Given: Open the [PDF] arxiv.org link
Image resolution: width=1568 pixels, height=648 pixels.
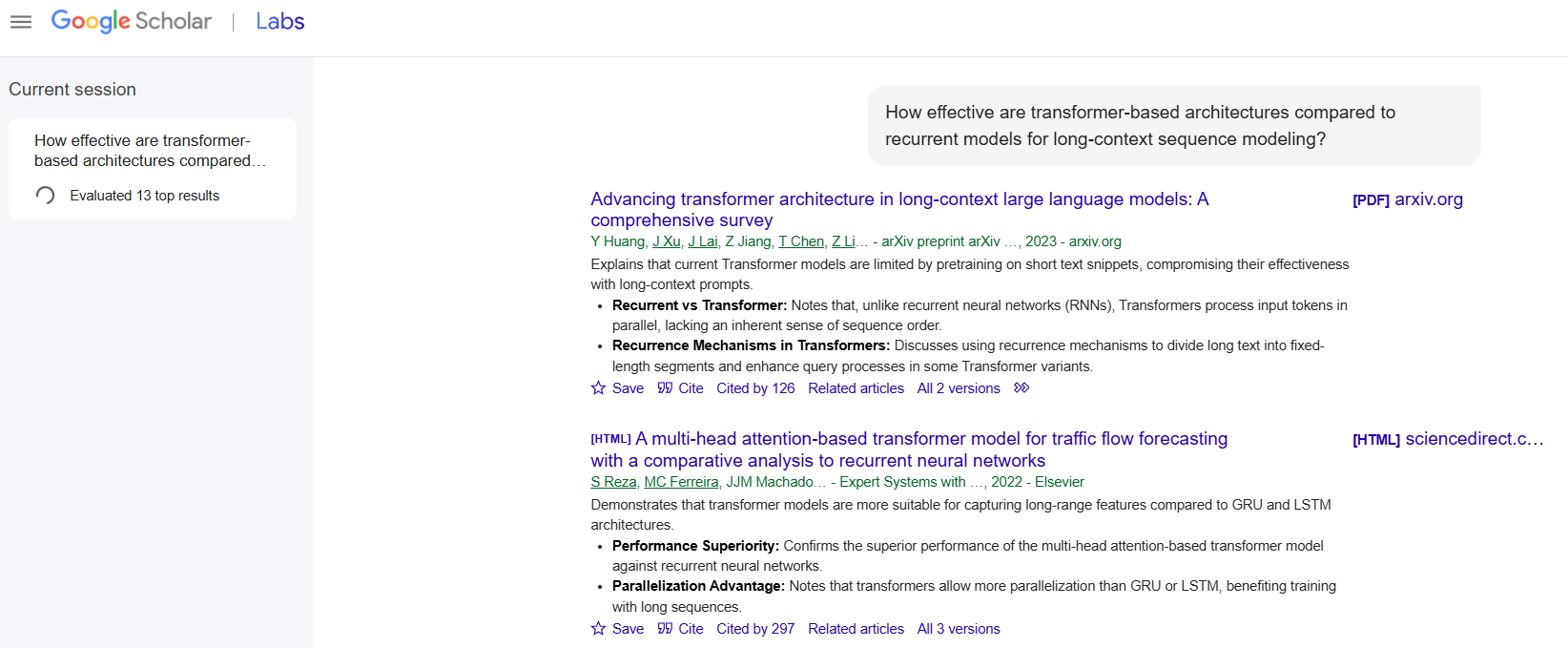Looking at the screenshot, I should tap(1408, 199).
